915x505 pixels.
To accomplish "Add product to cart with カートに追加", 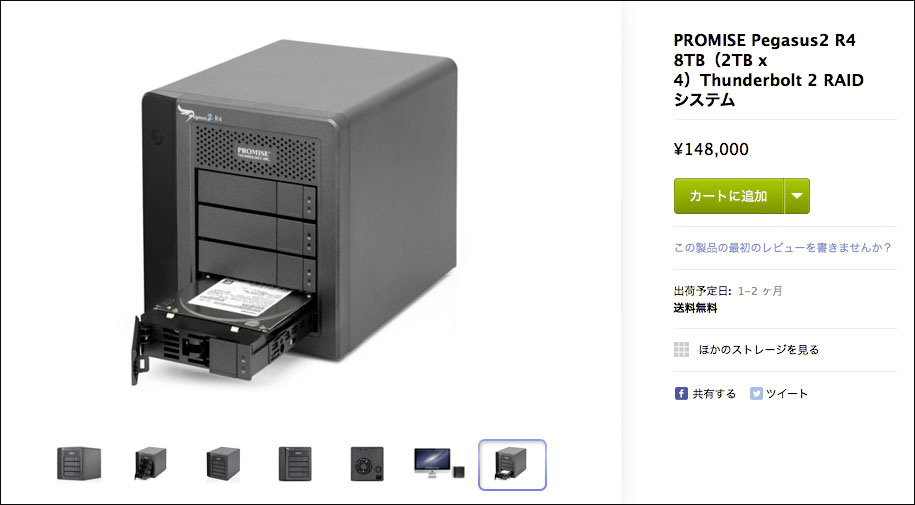I will click(x=729, y=196).
